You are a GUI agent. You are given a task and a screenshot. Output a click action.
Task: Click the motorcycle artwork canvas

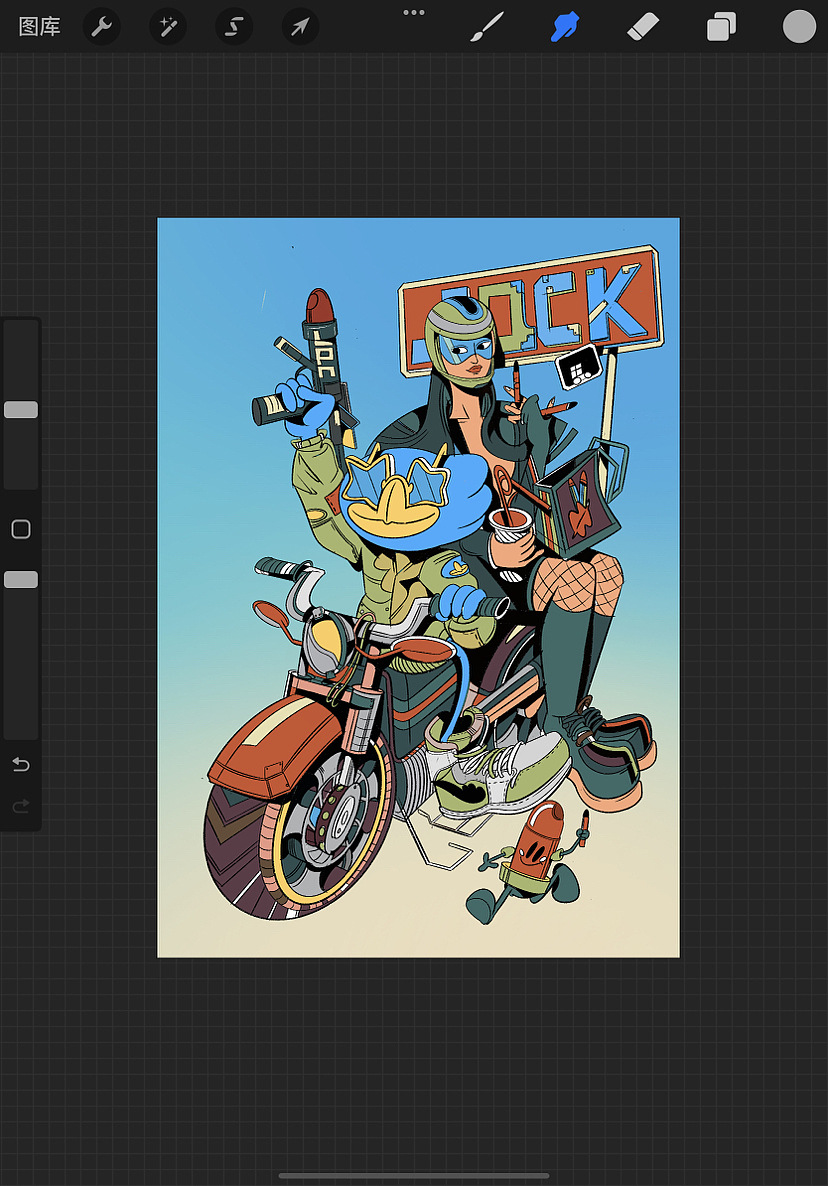coord(418,588)
